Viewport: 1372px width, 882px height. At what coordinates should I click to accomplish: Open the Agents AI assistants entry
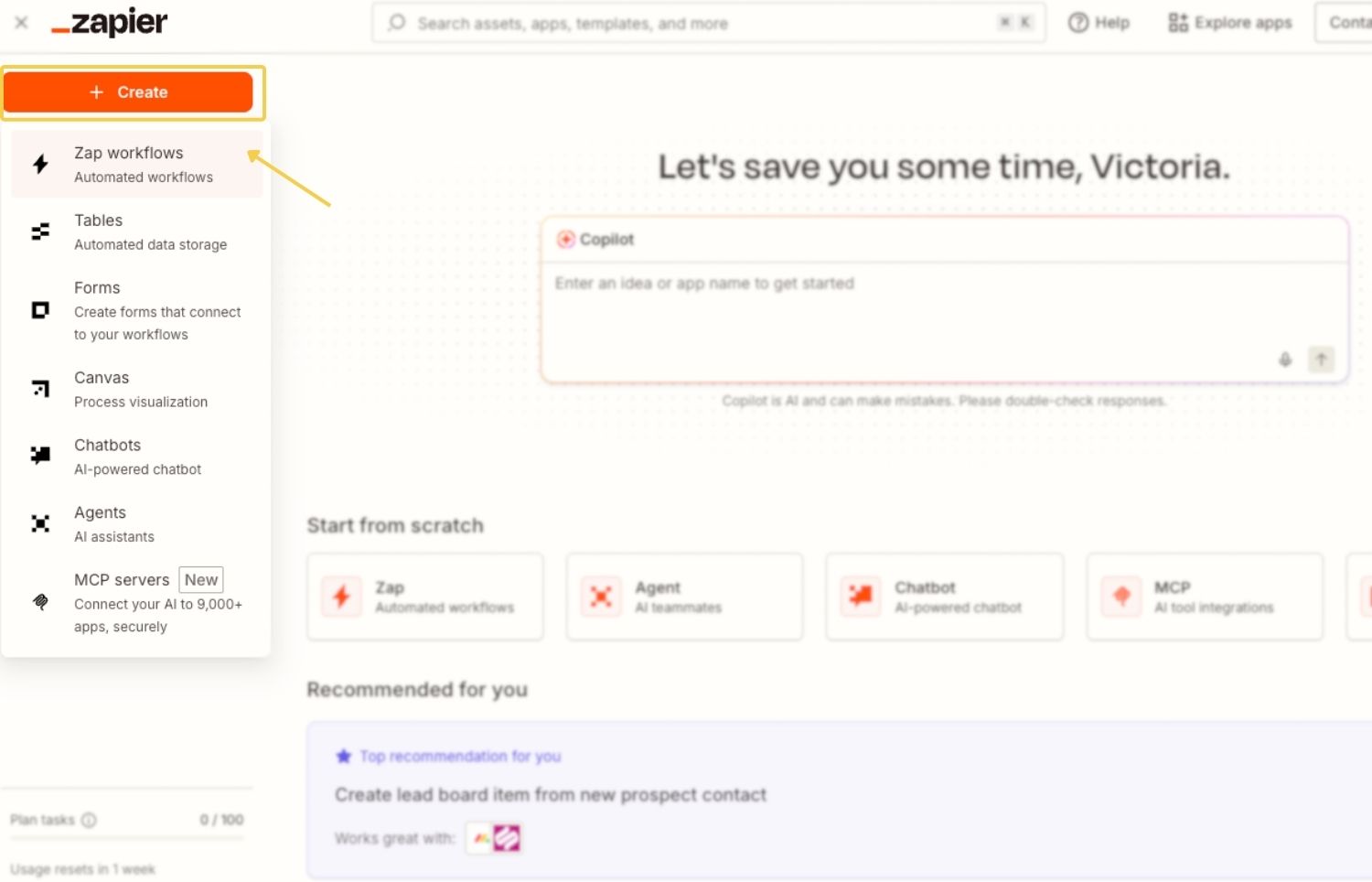(137, 524)
